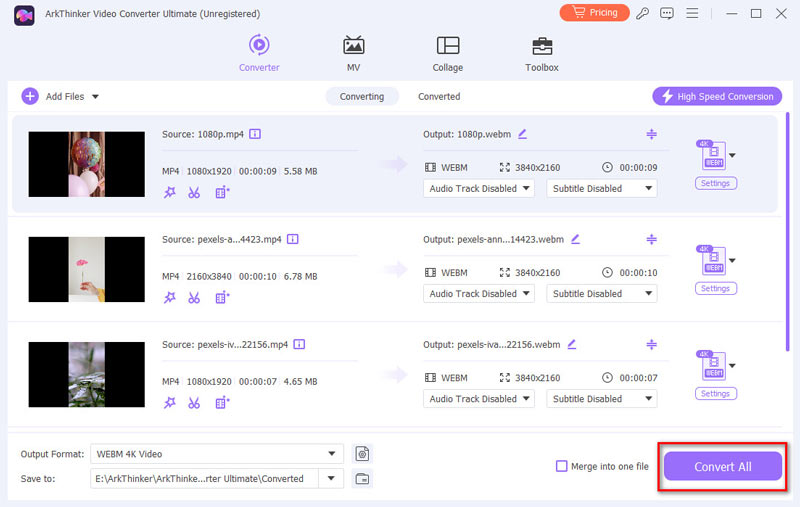Open the enhance video icon for pexels-a...4423.mp4
Viewport: 800px width, 507px height.
click(222, 297)
